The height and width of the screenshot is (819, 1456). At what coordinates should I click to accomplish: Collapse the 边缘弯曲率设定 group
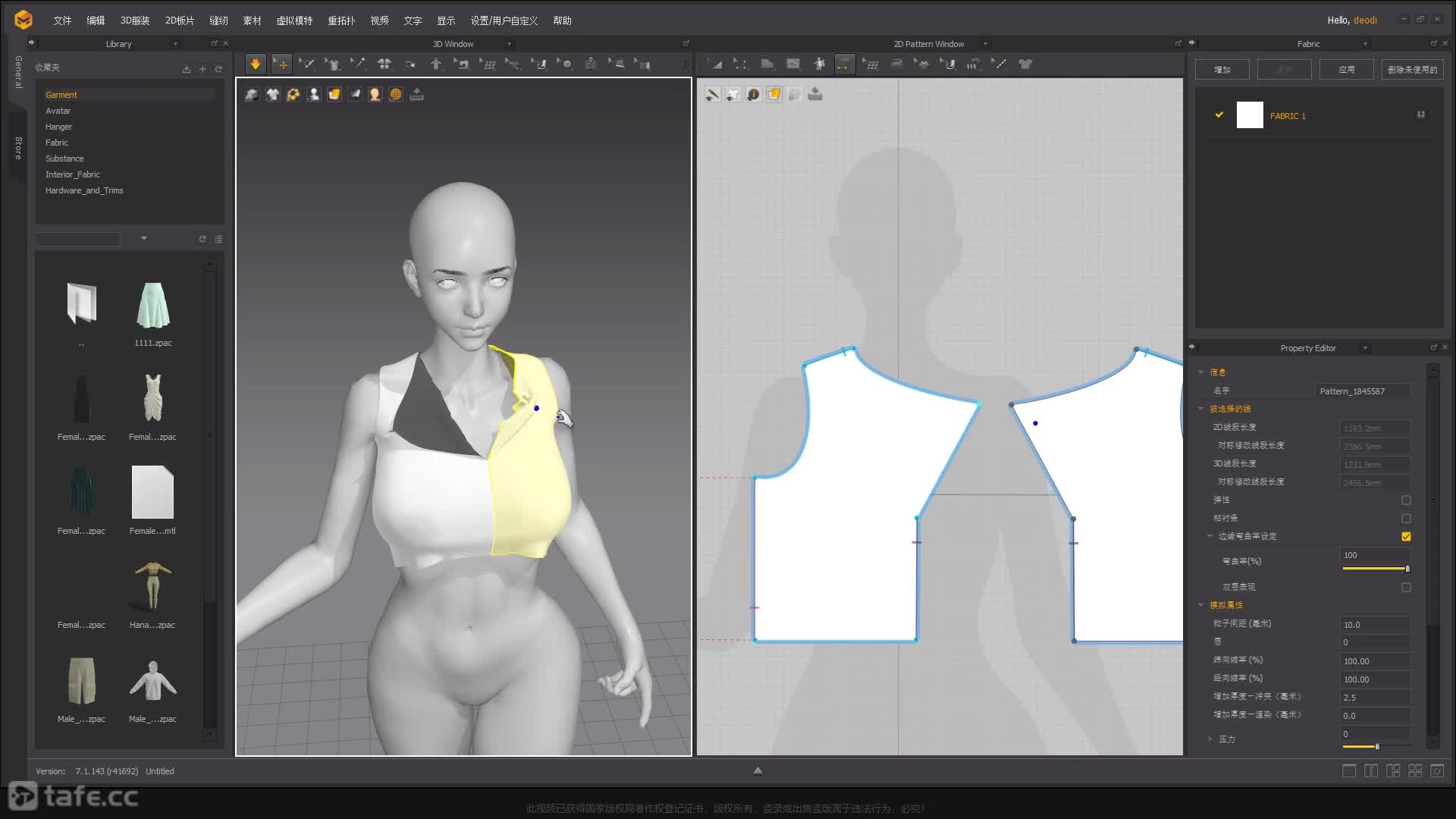click(x=1210, y=536)
